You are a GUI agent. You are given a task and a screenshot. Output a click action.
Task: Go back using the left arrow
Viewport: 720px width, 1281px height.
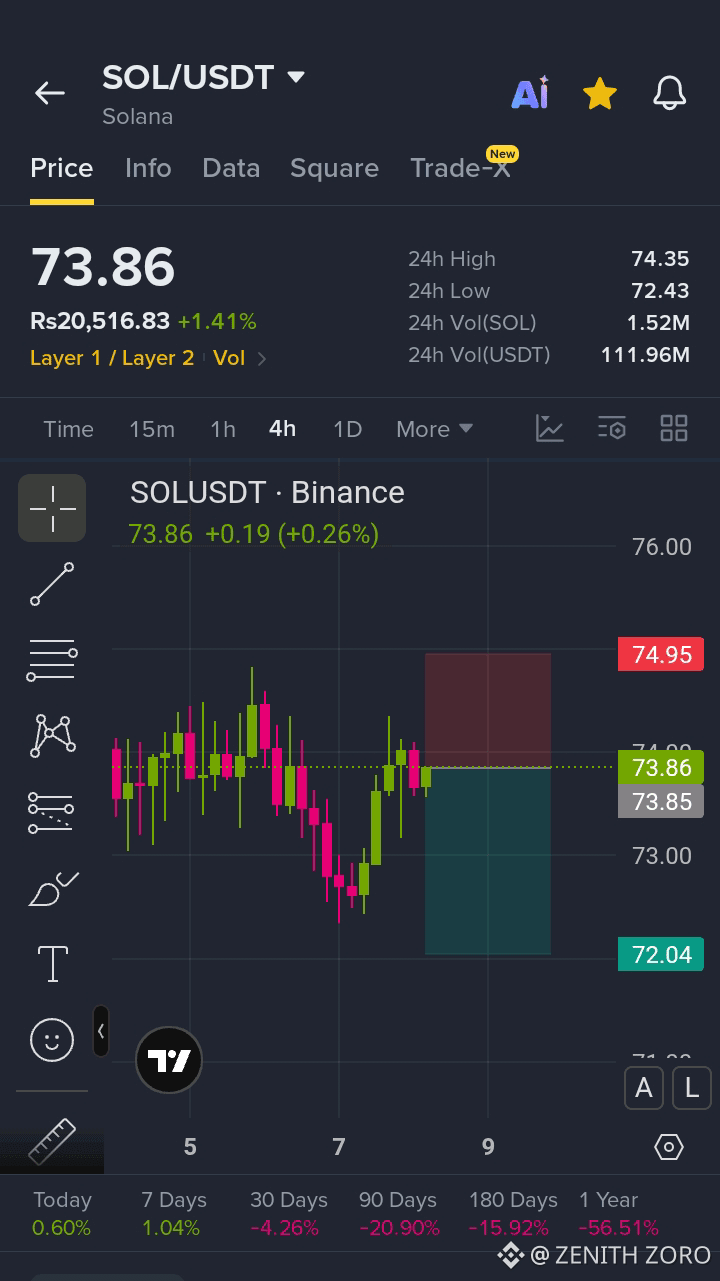point(50,93)
